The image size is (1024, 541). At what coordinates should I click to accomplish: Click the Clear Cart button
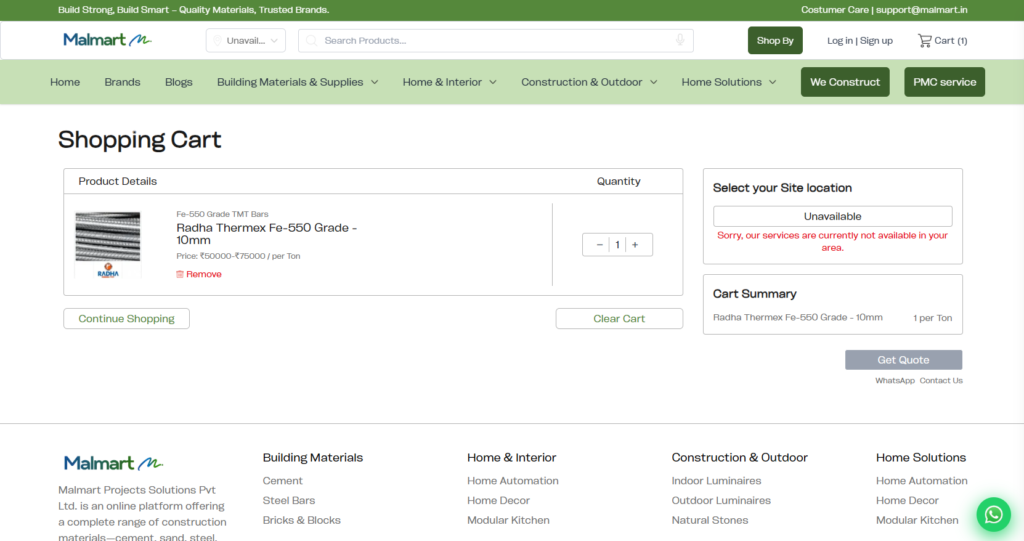coord(619,319)
